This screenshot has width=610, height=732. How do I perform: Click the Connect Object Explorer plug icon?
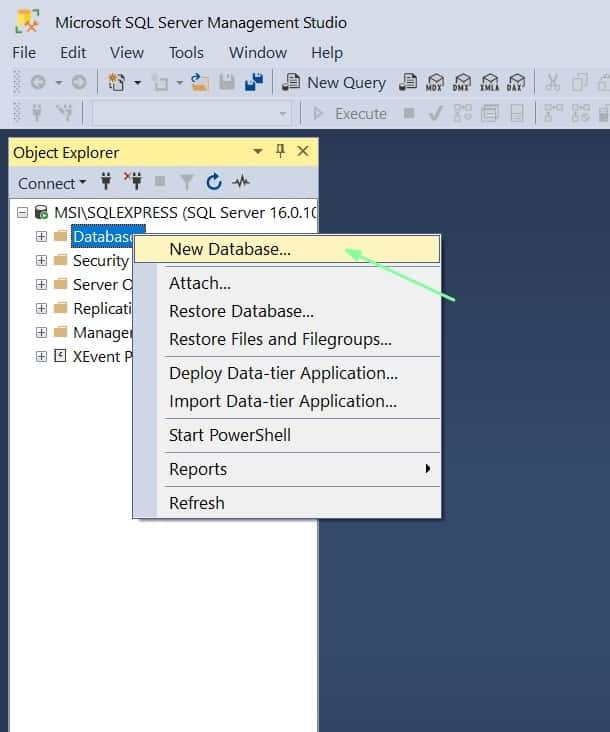click(106, 181)
